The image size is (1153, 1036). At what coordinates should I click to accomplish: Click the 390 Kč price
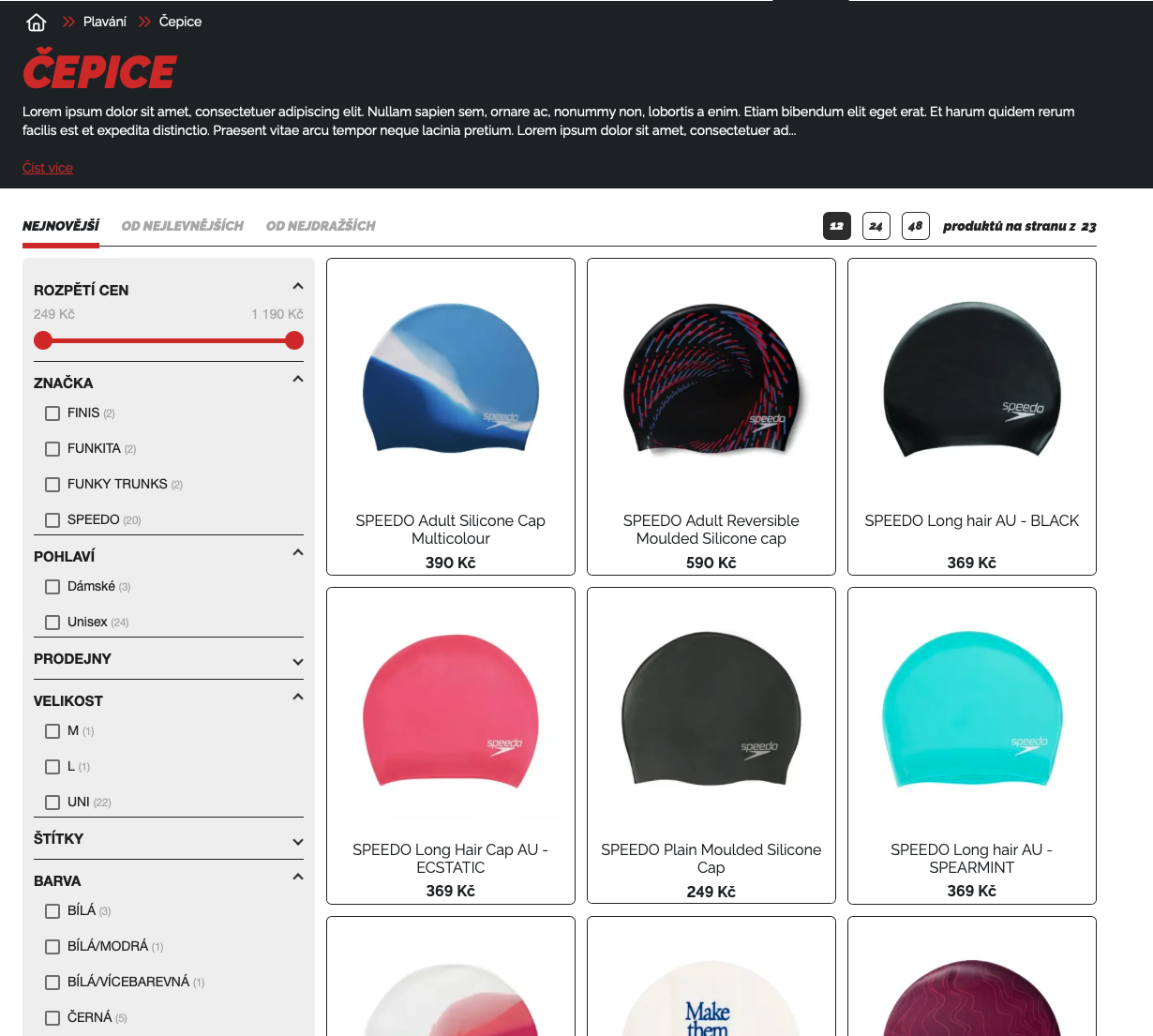tap(451, 563)
